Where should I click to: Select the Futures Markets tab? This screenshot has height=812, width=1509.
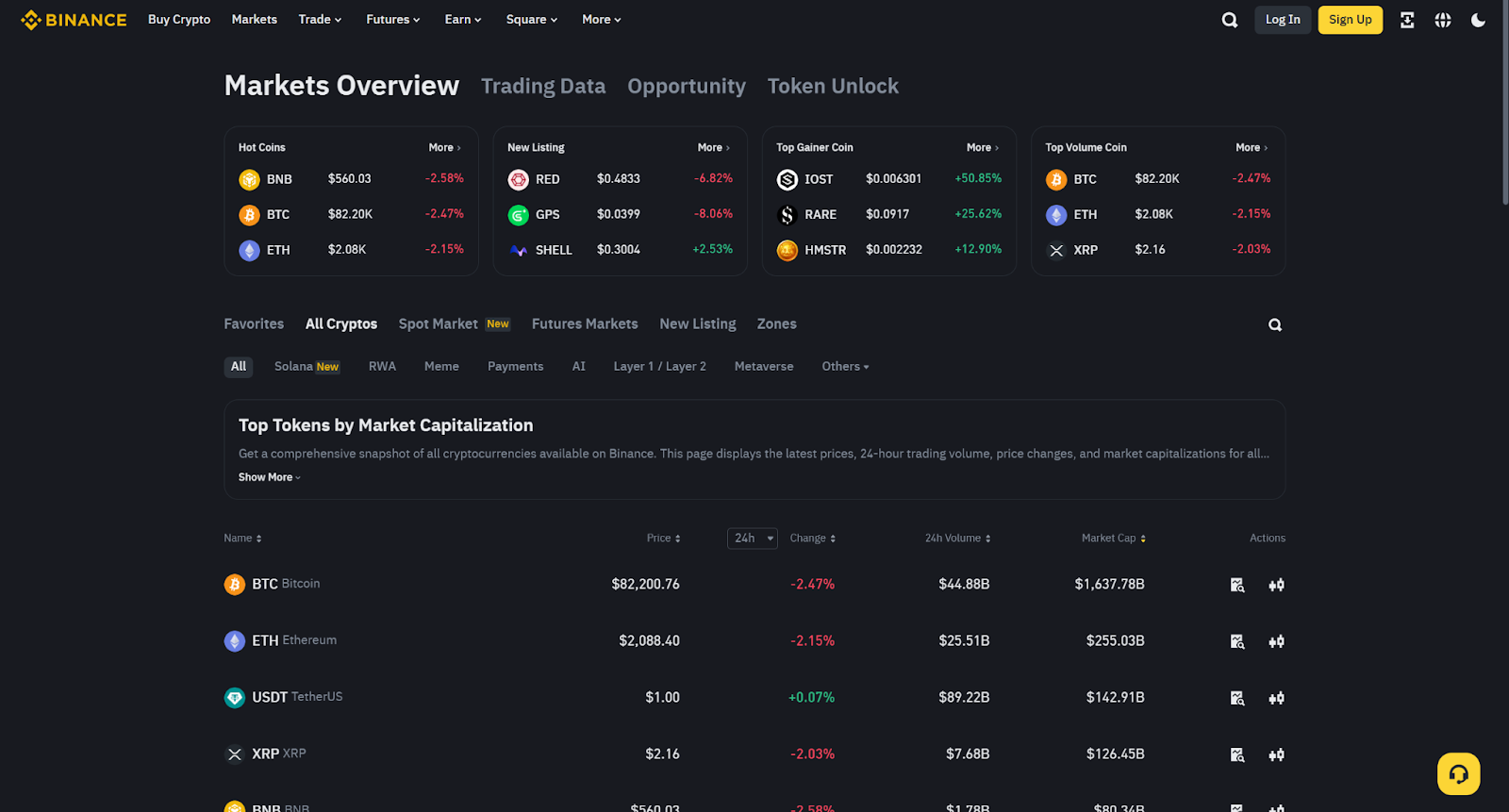click(585, 323)
